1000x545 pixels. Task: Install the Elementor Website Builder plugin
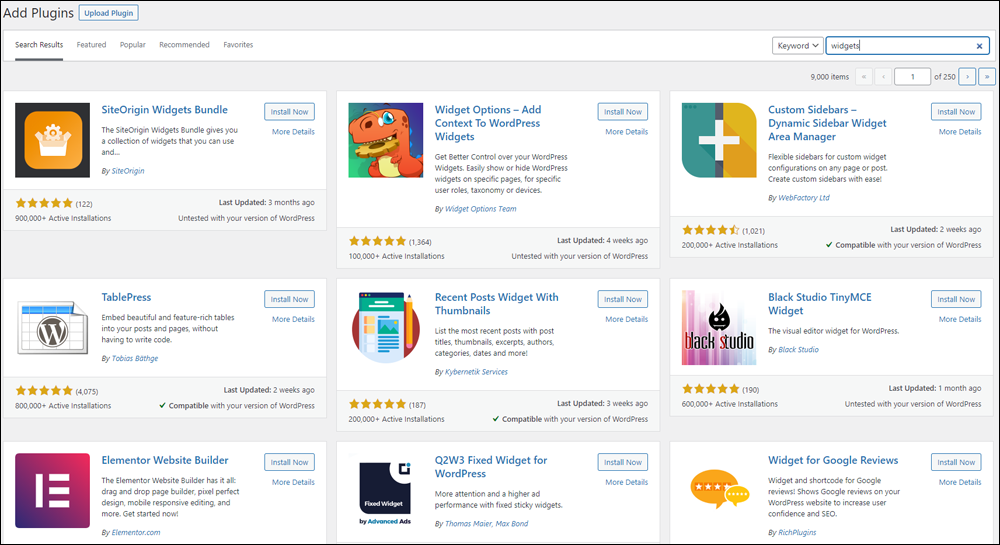coord(289,462)
